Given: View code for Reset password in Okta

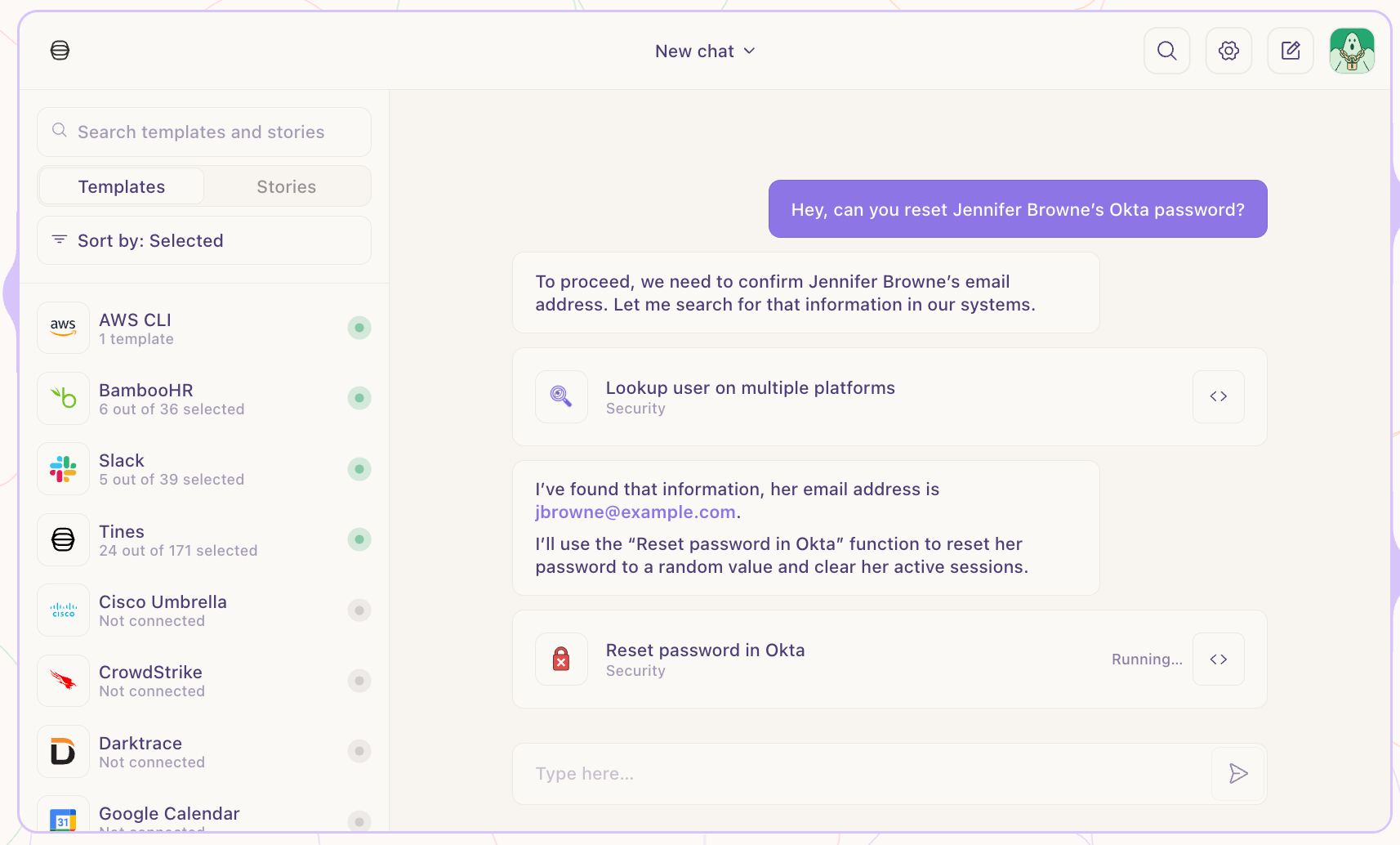Looking at the screenshot, I should point(1218,659).
